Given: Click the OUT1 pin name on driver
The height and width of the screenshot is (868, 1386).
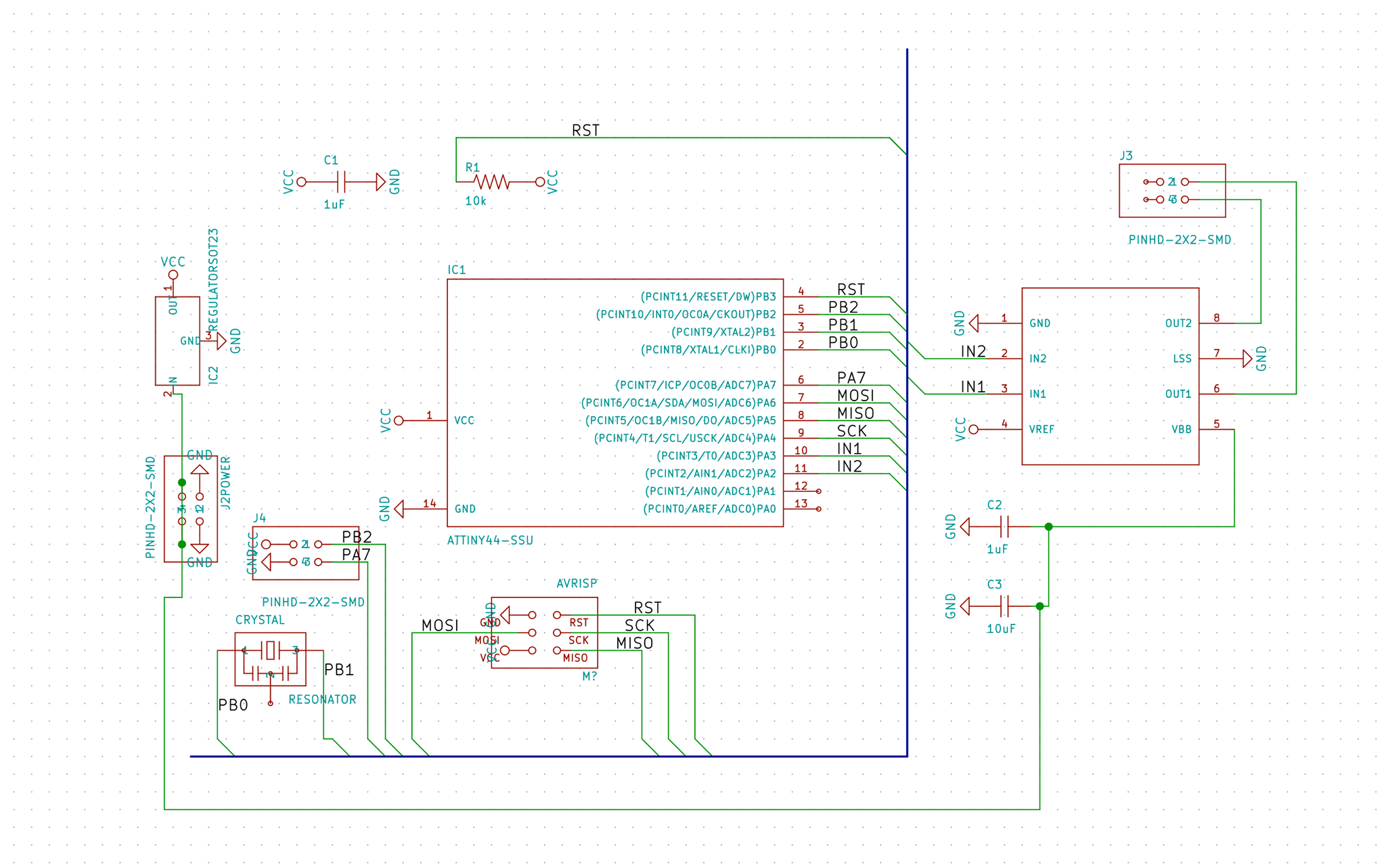Looking at the screenshot, I should [1178, 394].
